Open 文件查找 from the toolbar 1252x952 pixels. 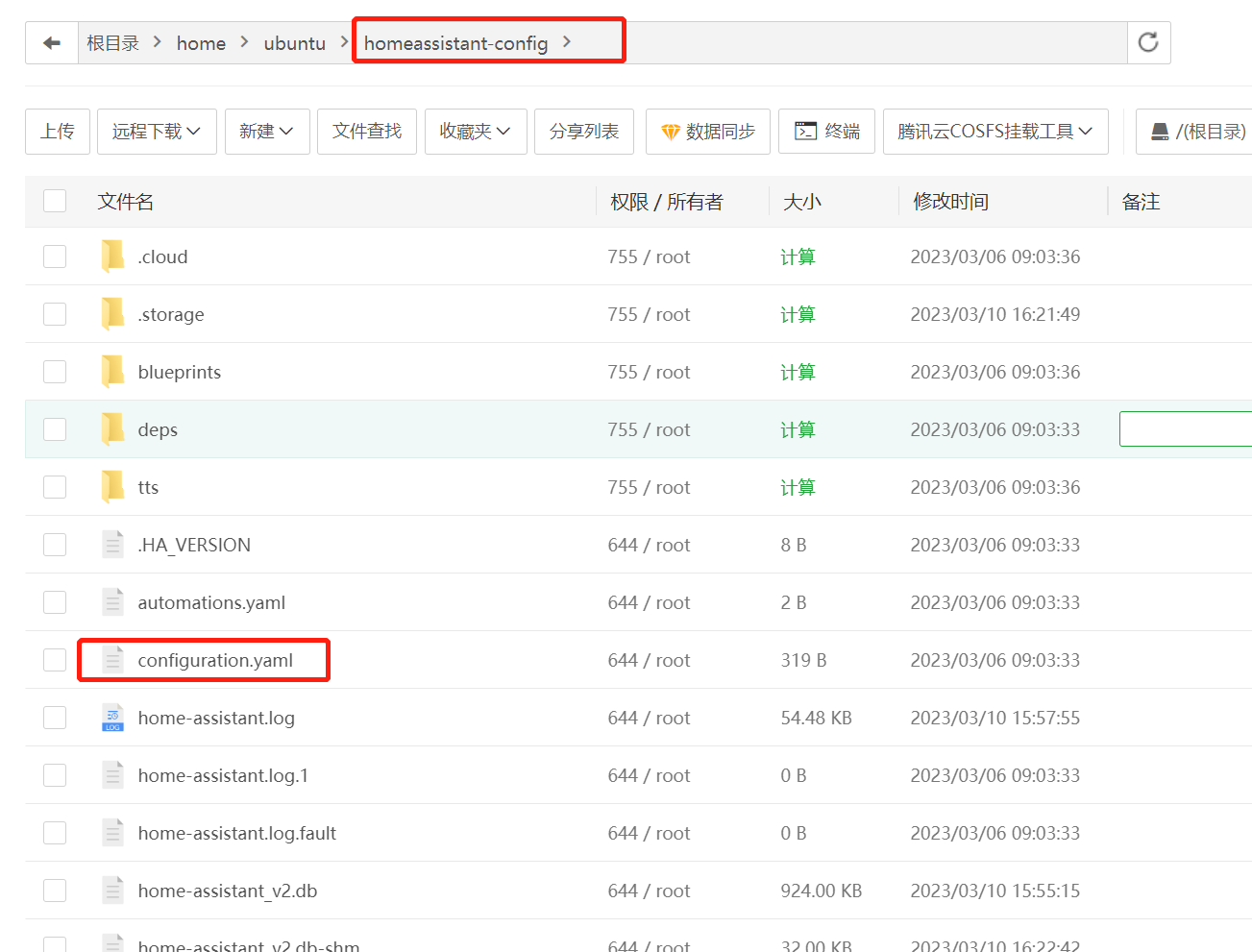coord(366,132)
